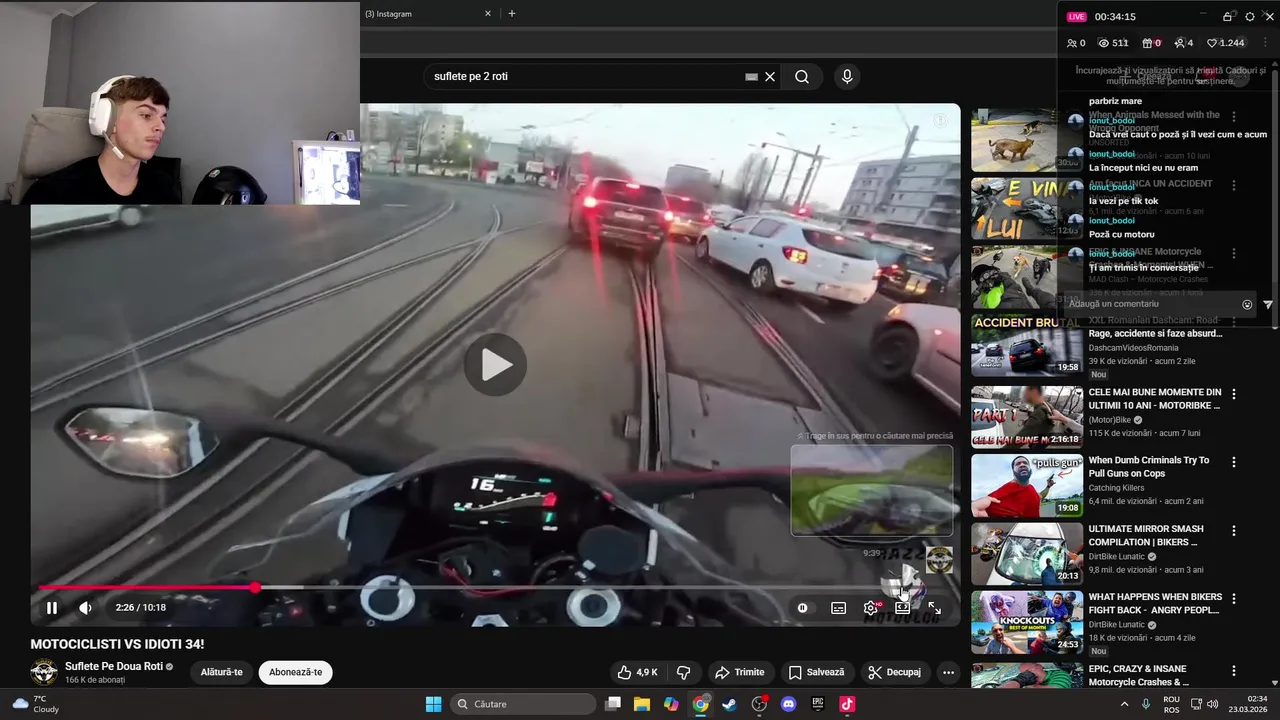Click the YouTube search field
Image resolution: width=1280 pixels, height=720 pixels.
pyautogui.click(x=585, y=76)
